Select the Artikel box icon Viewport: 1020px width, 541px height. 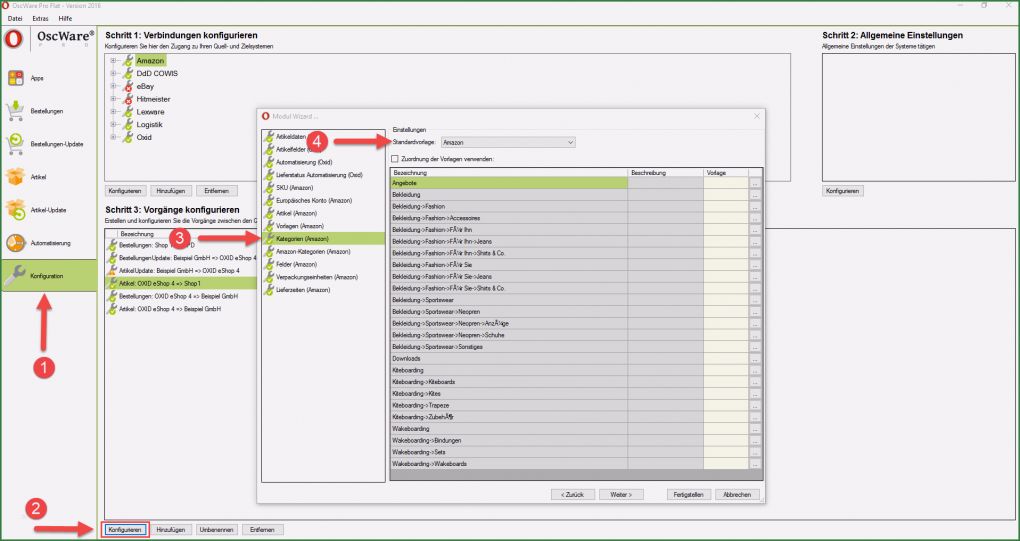point(15,177)
